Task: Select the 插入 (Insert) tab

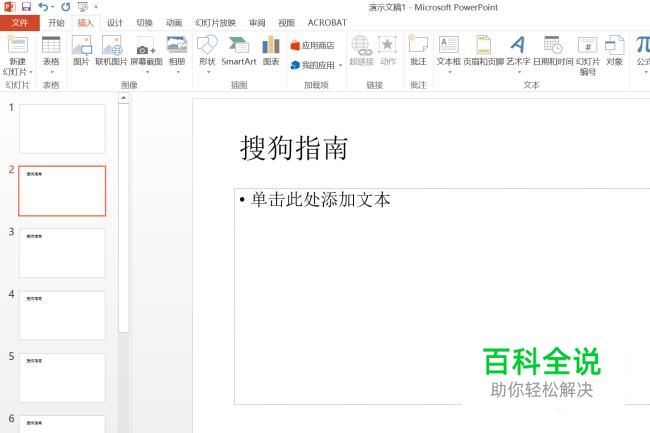Action: [85, 23]
